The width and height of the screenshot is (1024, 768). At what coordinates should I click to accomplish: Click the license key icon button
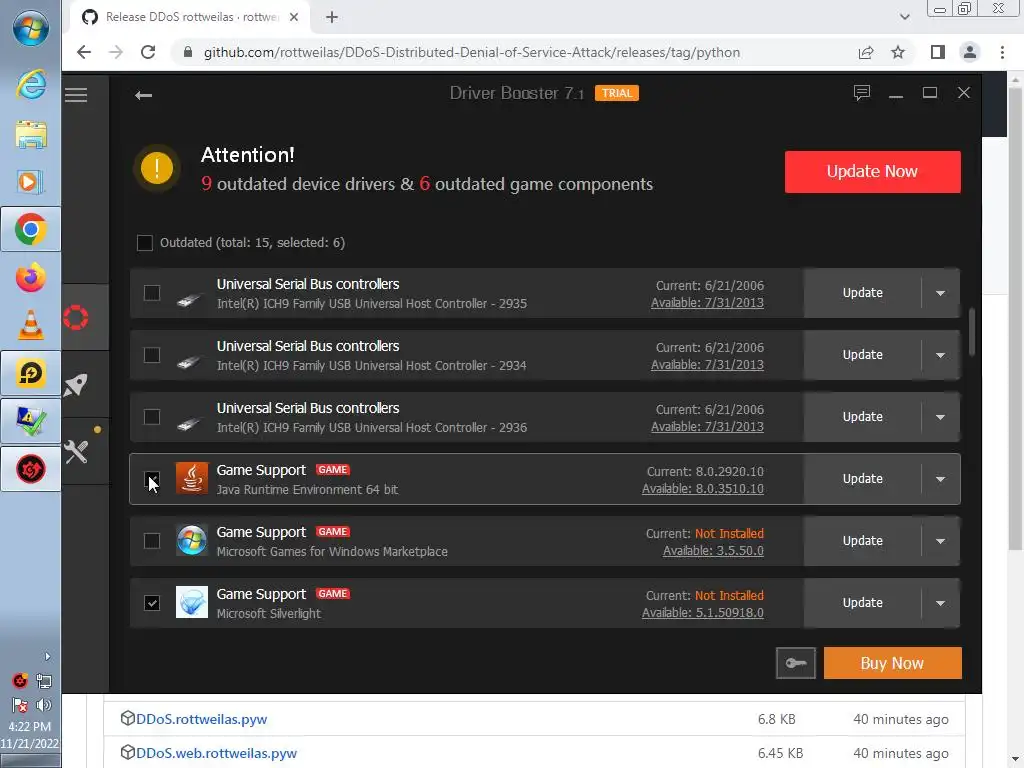[796, 663]
